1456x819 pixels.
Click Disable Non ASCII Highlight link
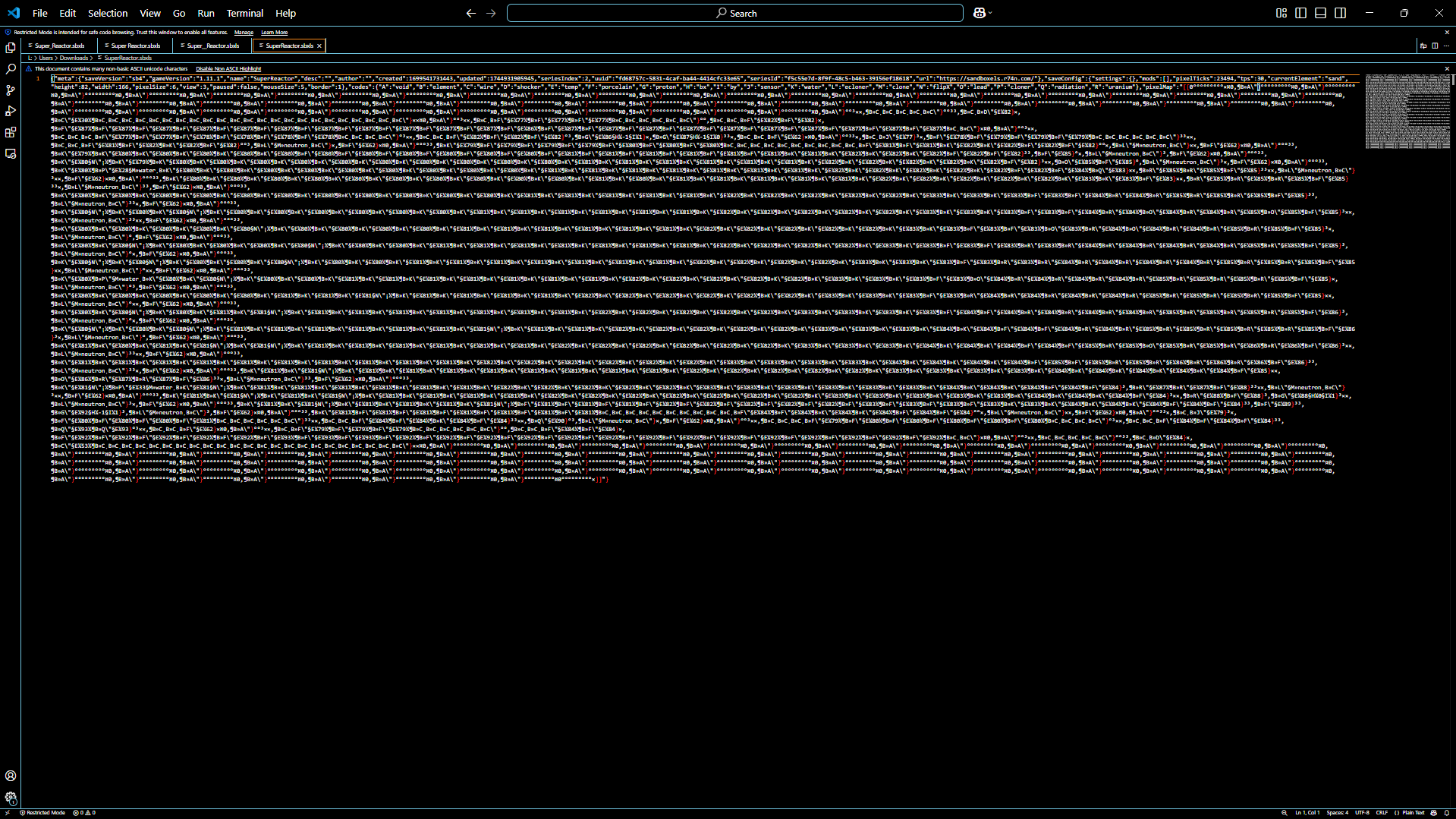click(228, 69)
